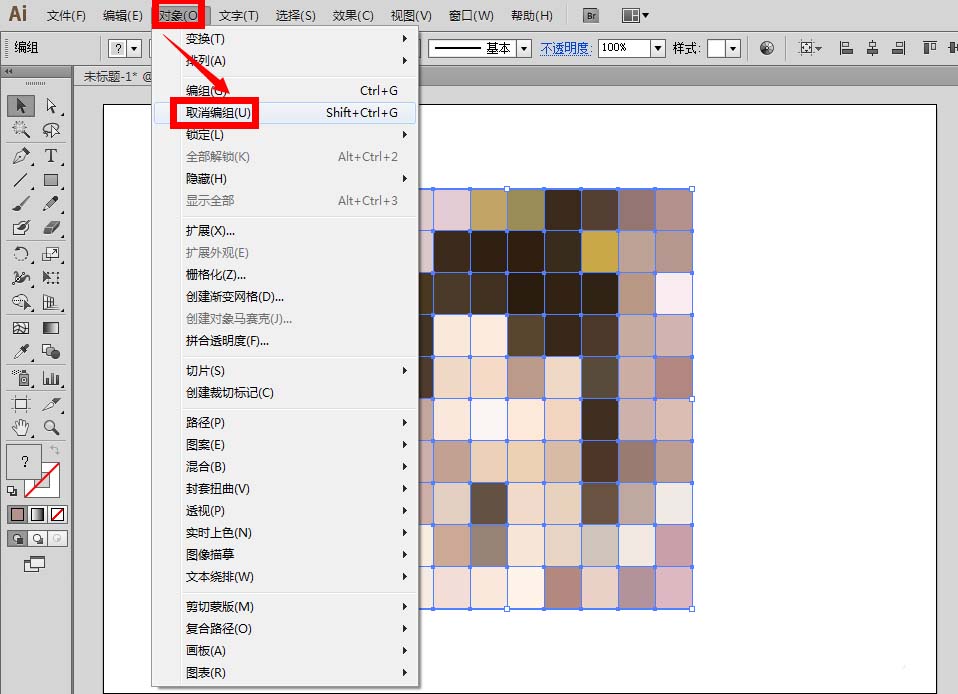
Task: Select the Column Graph tool
Action: [51, 378]
